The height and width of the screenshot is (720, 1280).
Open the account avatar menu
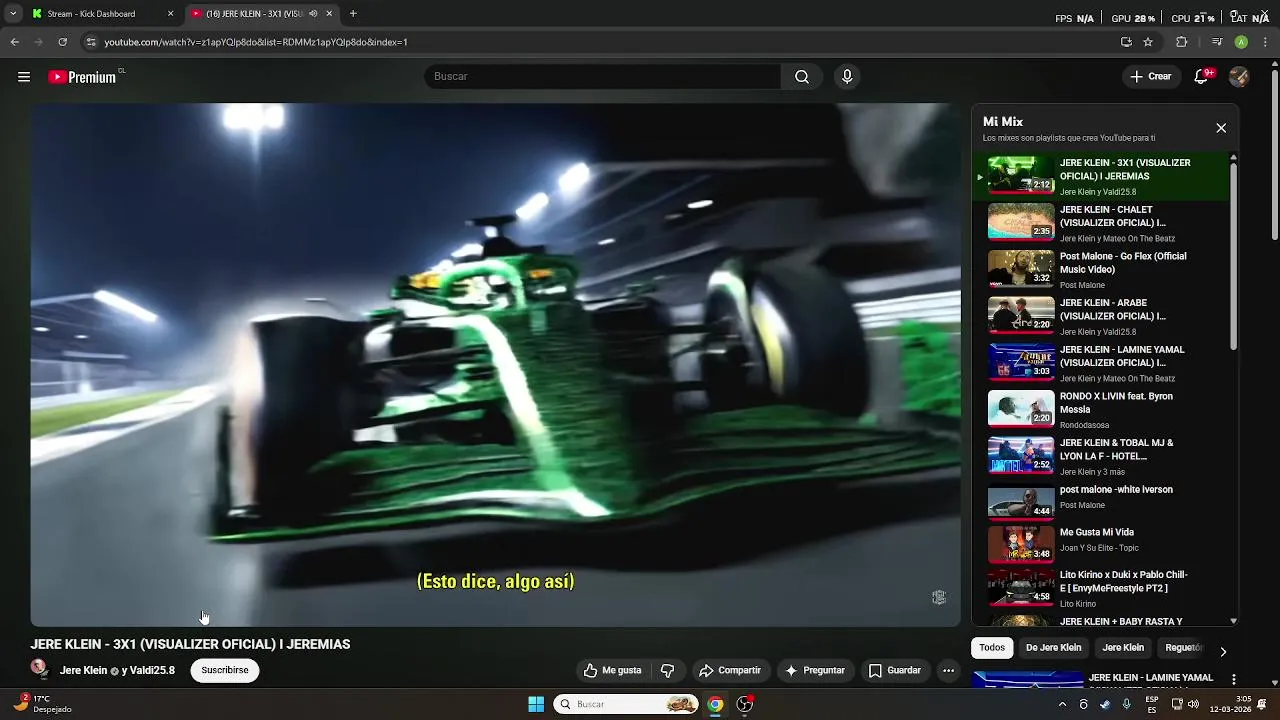1239,77
